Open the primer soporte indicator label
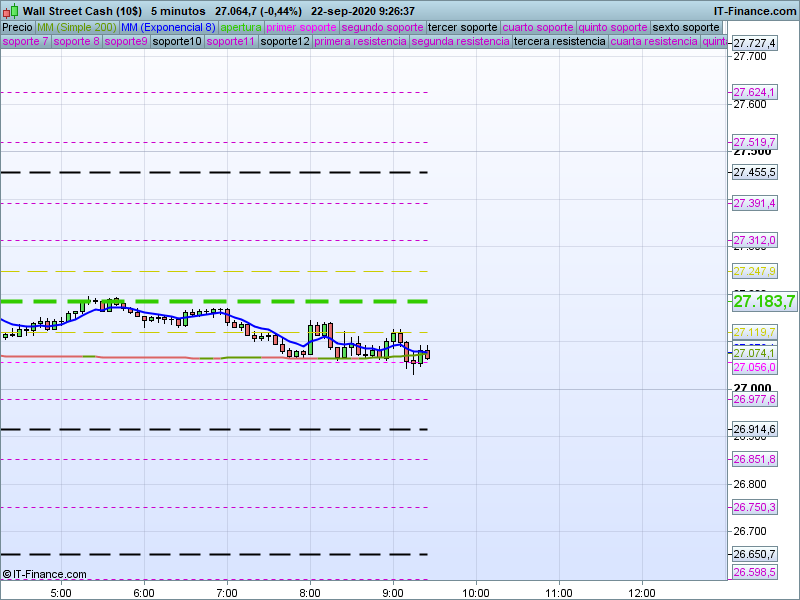Image resolution: width=800 pixels, height=600 pixels. [301, 27]
